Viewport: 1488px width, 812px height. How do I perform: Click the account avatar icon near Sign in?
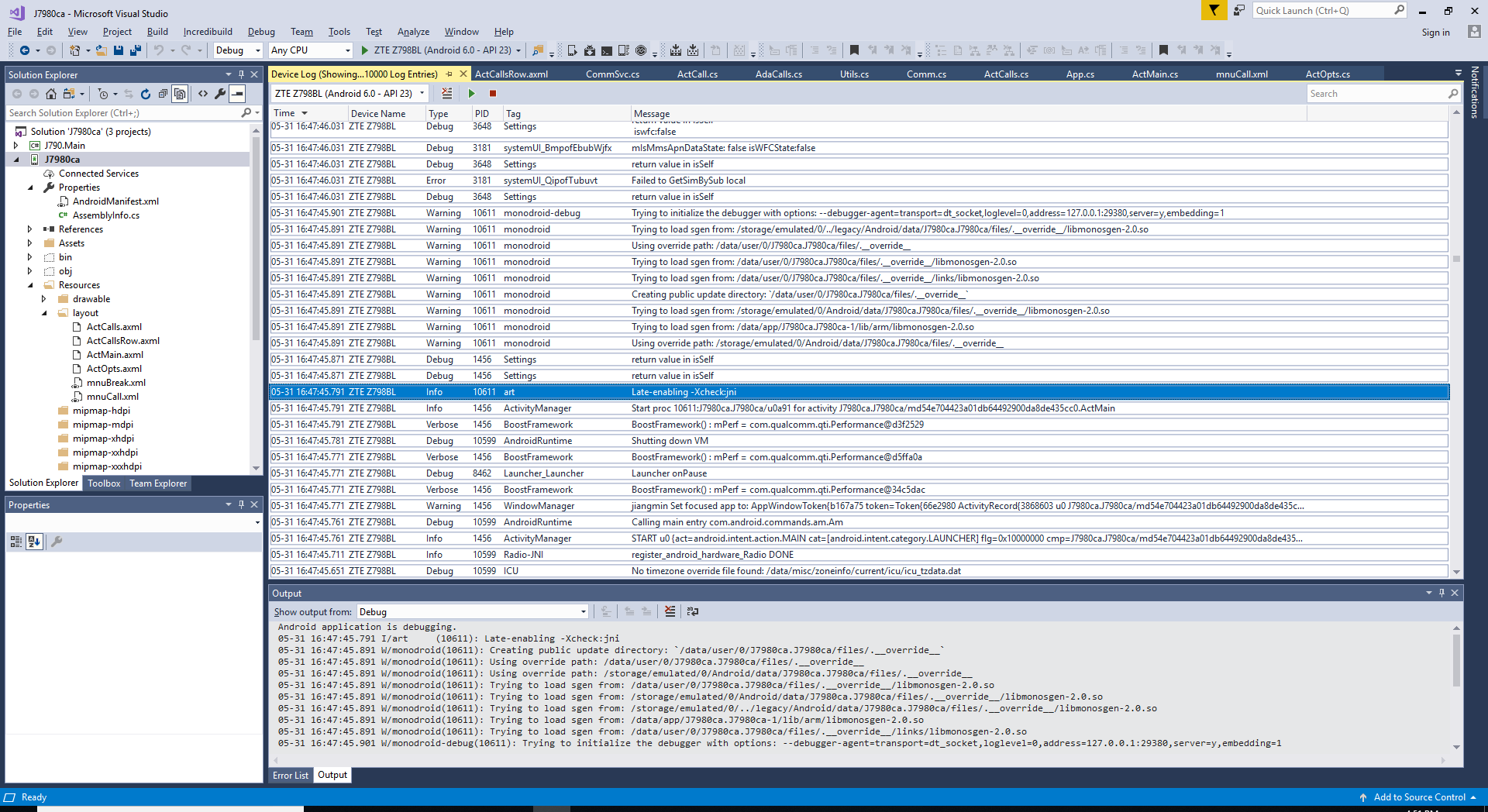(x=1474, y=32)
